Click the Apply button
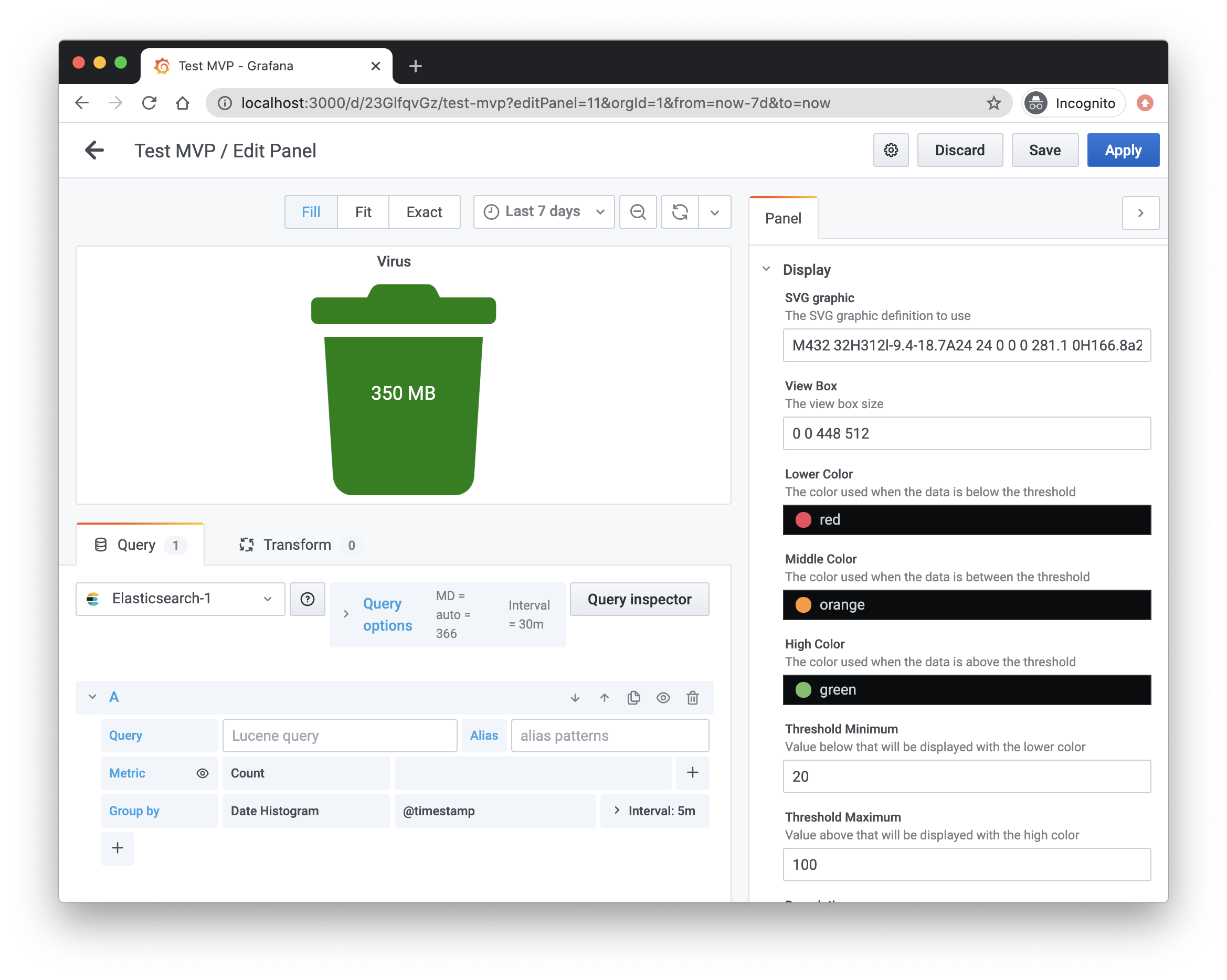Image resolution: width=1227 pixels, height=980 pixels. coord(1122,150)
